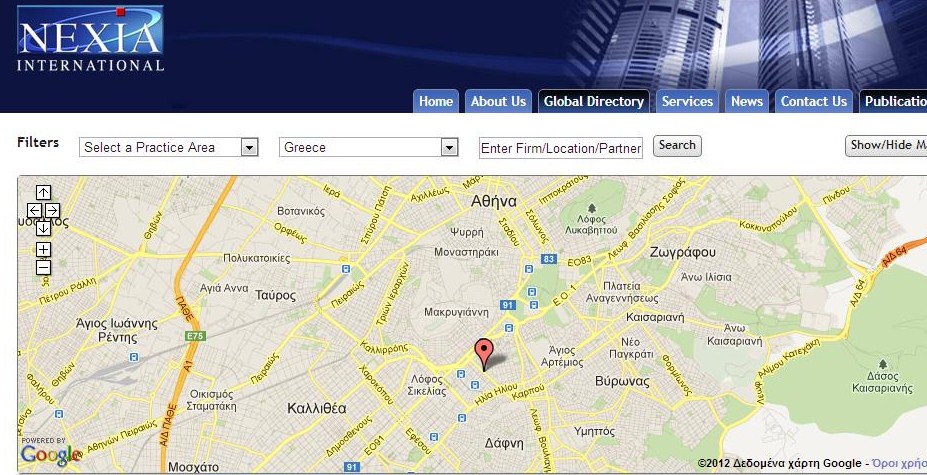Click the route 83 shield icon

coord(549,259)
